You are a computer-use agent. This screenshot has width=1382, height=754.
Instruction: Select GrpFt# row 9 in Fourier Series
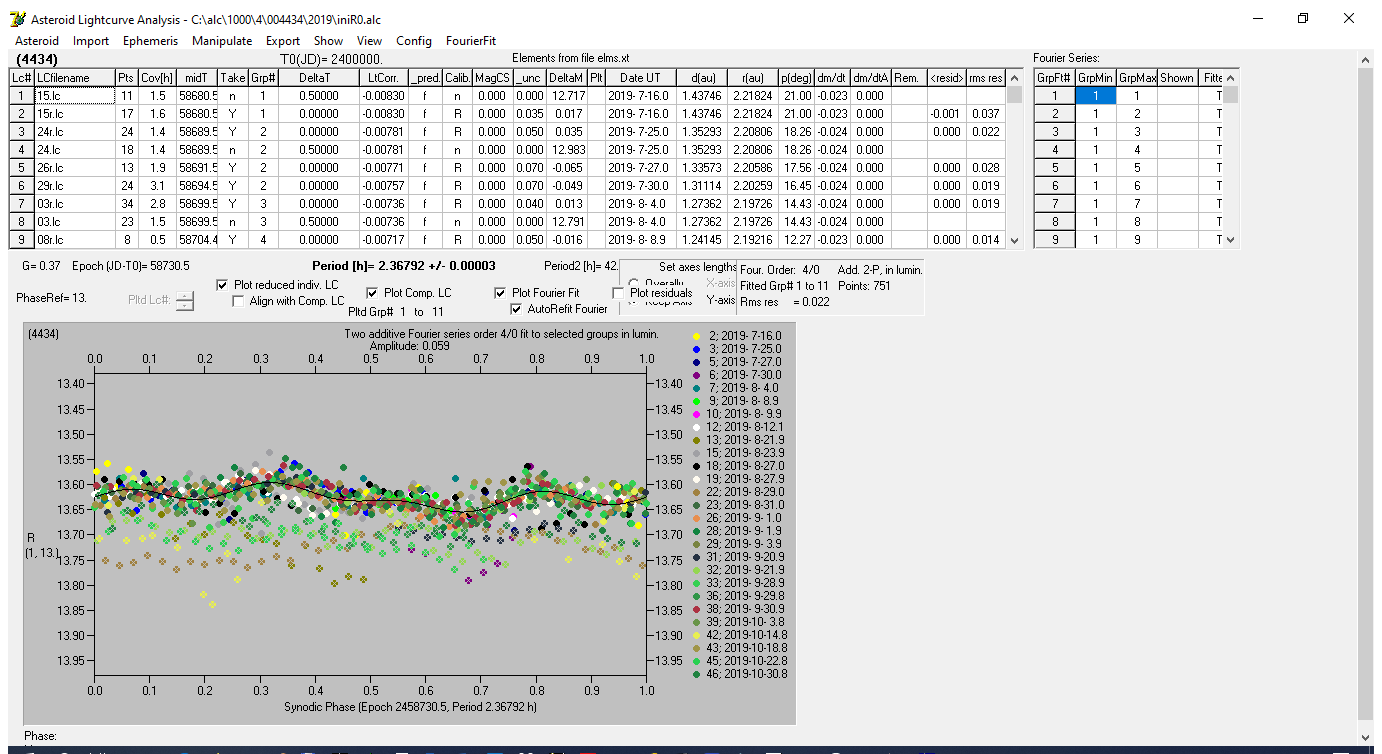[1054, 240]
